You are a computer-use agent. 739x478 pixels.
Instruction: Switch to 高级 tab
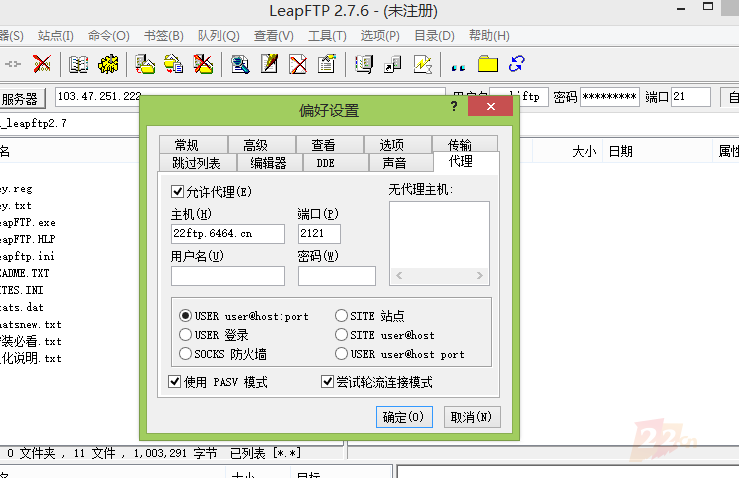262,145
